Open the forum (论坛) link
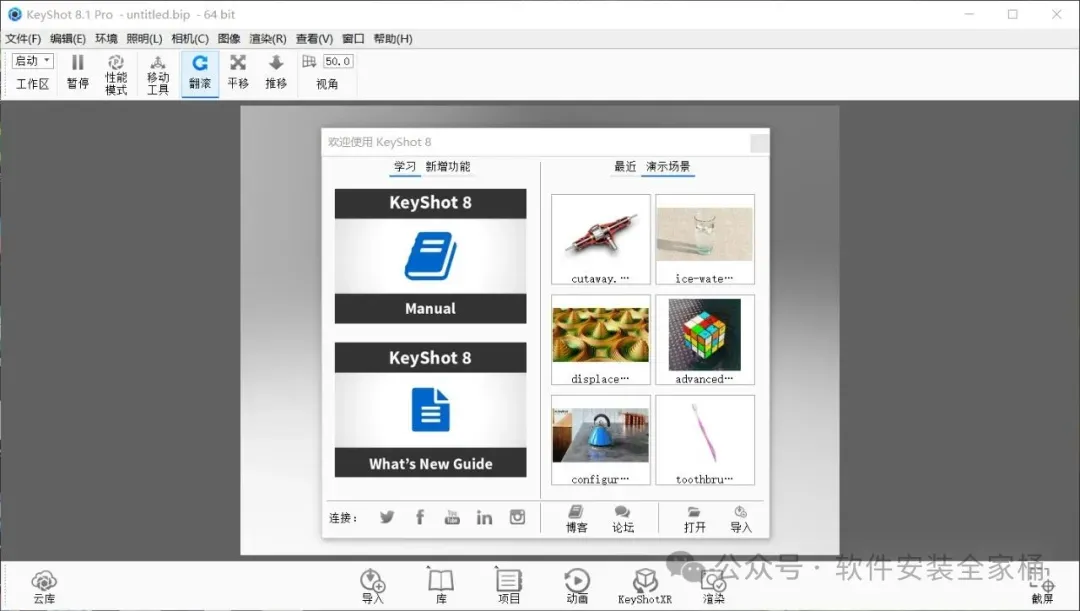1080x611 pixels. (623, 519)
